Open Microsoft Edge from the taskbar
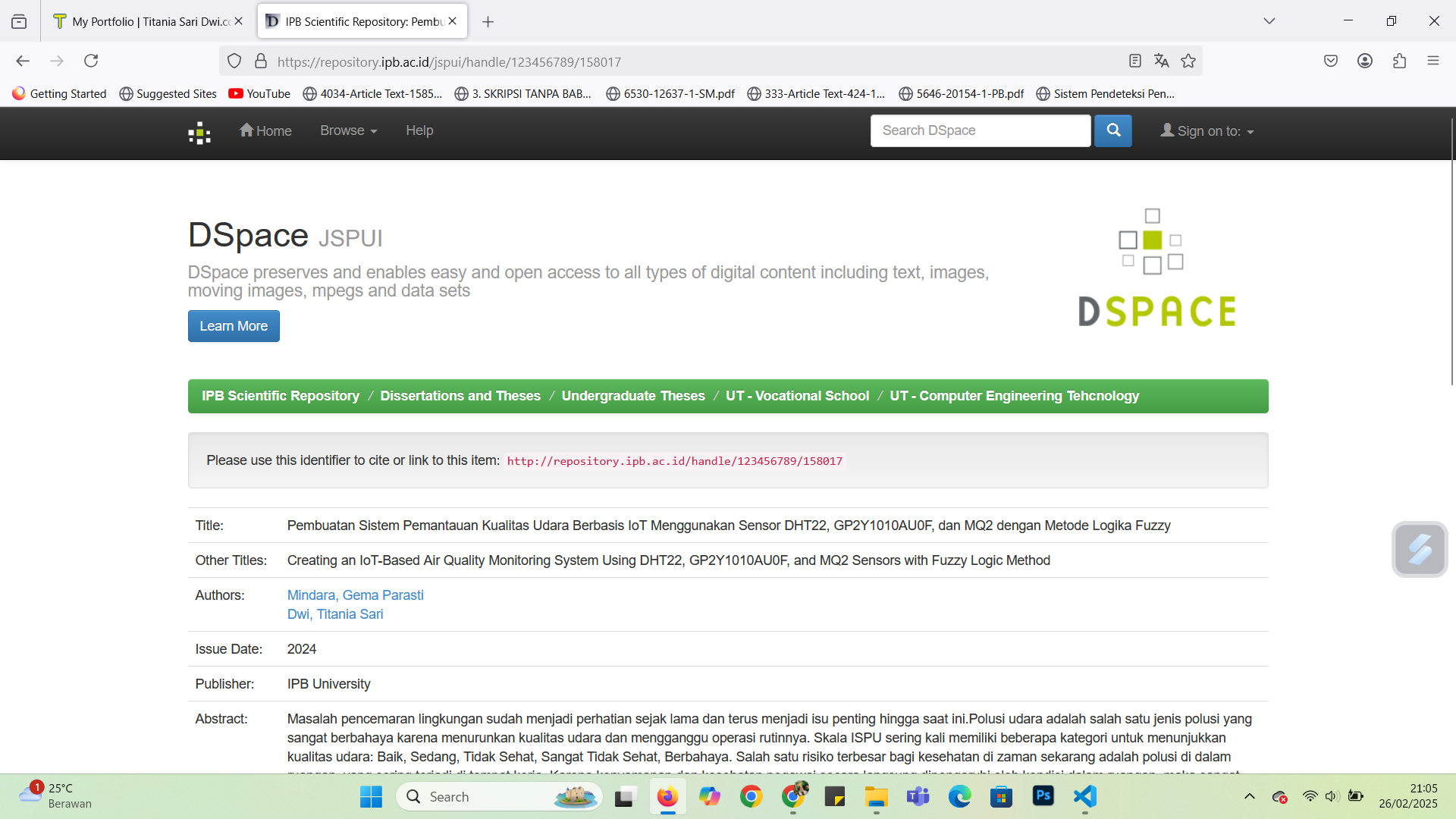Viewport: 1456px width, 819px height. [x=959, y=796]
